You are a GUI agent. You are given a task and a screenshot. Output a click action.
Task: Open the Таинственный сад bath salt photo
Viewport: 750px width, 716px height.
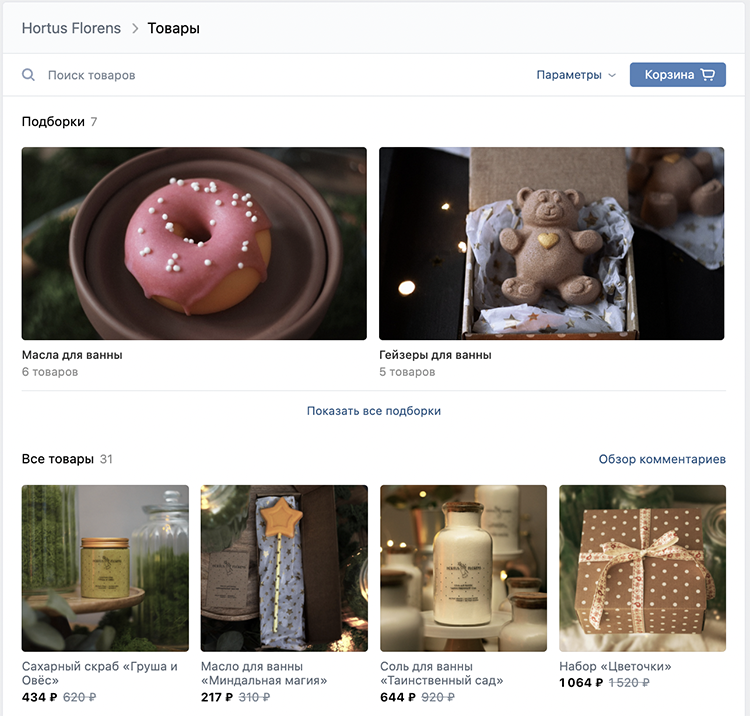(x=463, y=568)
